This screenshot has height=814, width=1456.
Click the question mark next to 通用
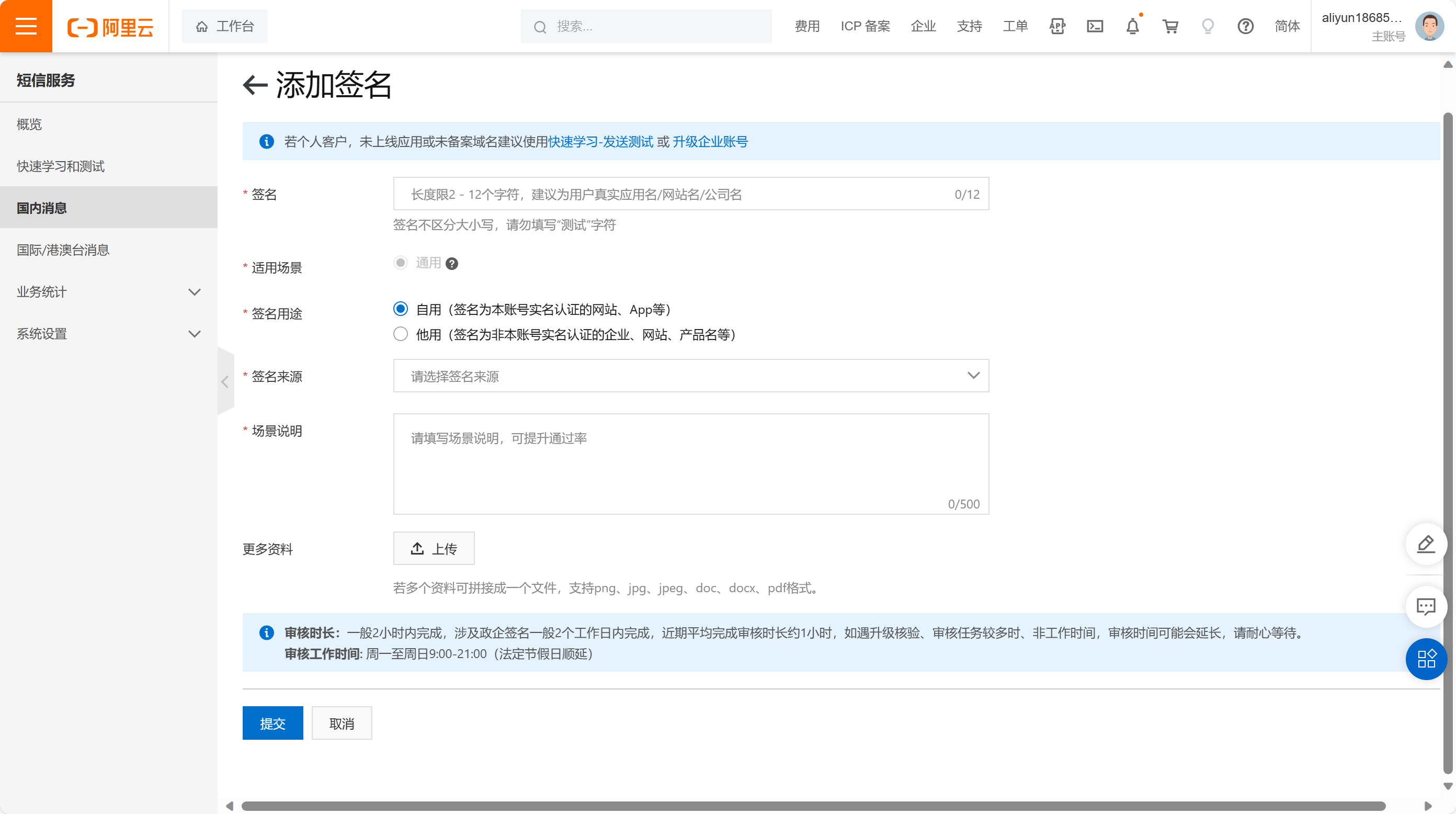(452, 264)
